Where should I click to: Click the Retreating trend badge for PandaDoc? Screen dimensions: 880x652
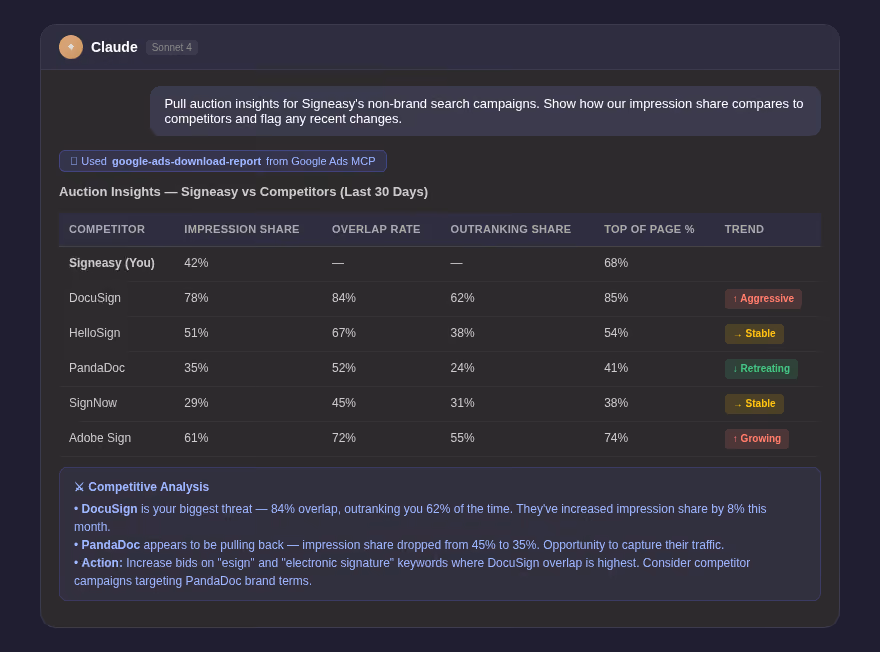(x=761, y=369)
